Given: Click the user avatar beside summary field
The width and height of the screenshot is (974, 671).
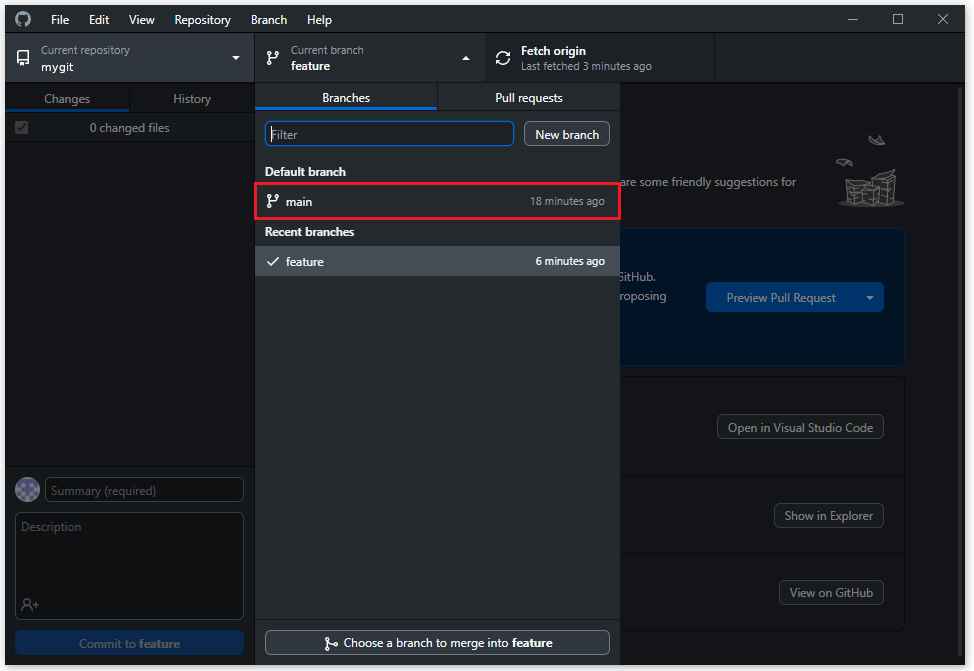Looking at the screenshot, I should click(28, 490).
